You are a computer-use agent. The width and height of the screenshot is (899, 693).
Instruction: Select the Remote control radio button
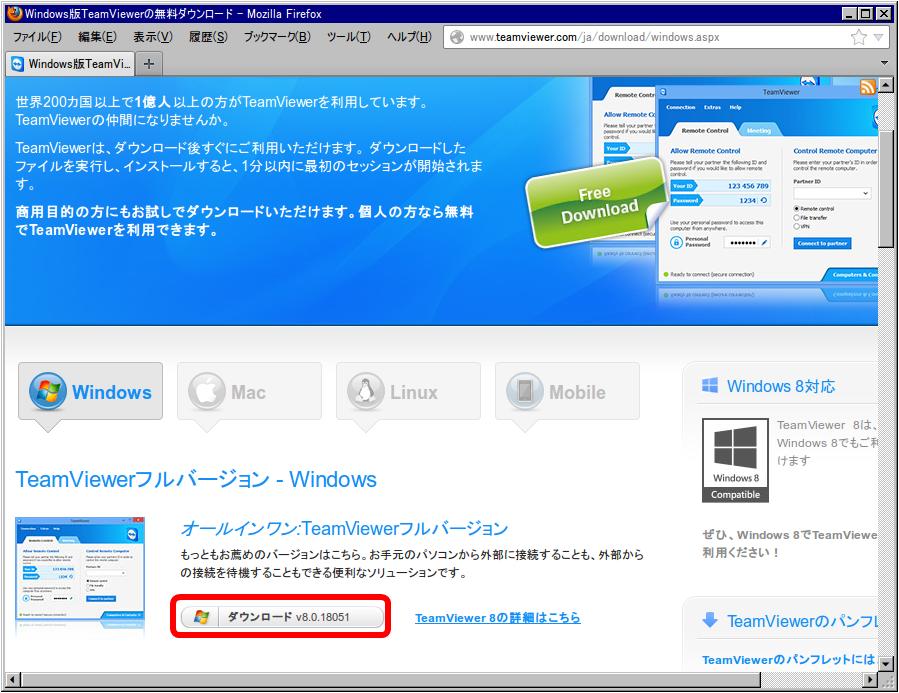pos(797,209)
